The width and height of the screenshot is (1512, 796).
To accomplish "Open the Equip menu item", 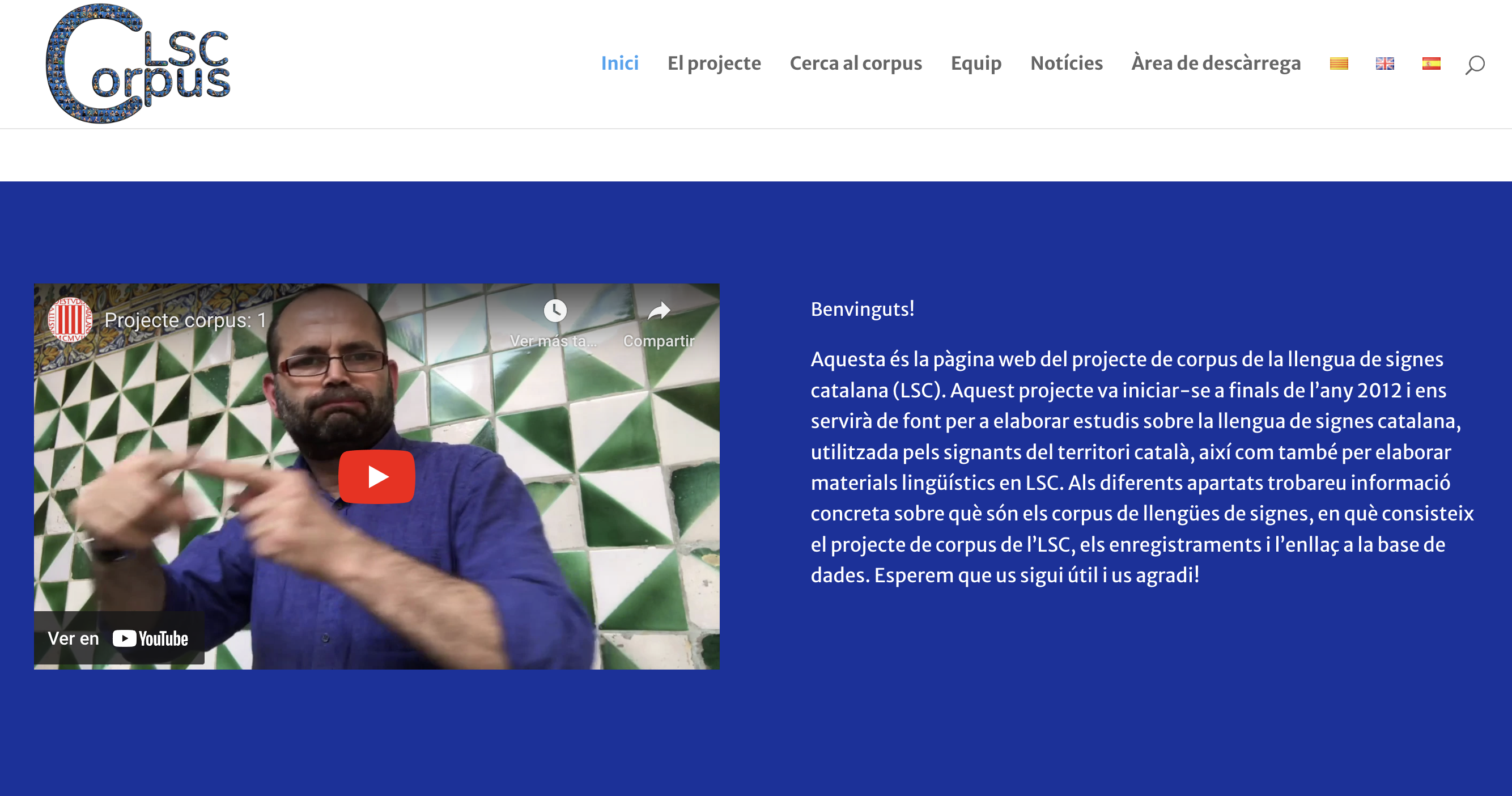I will (x=975, y=63).
